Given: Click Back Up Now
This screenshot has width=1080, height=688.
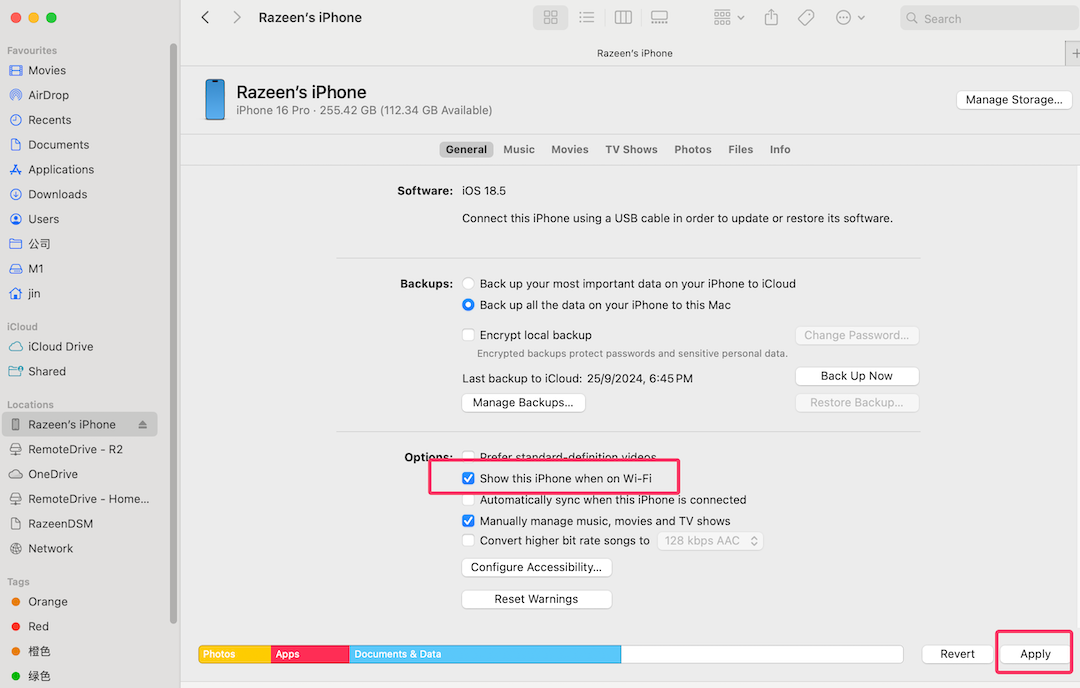Looking at the screenshot, I should [857, 376].
